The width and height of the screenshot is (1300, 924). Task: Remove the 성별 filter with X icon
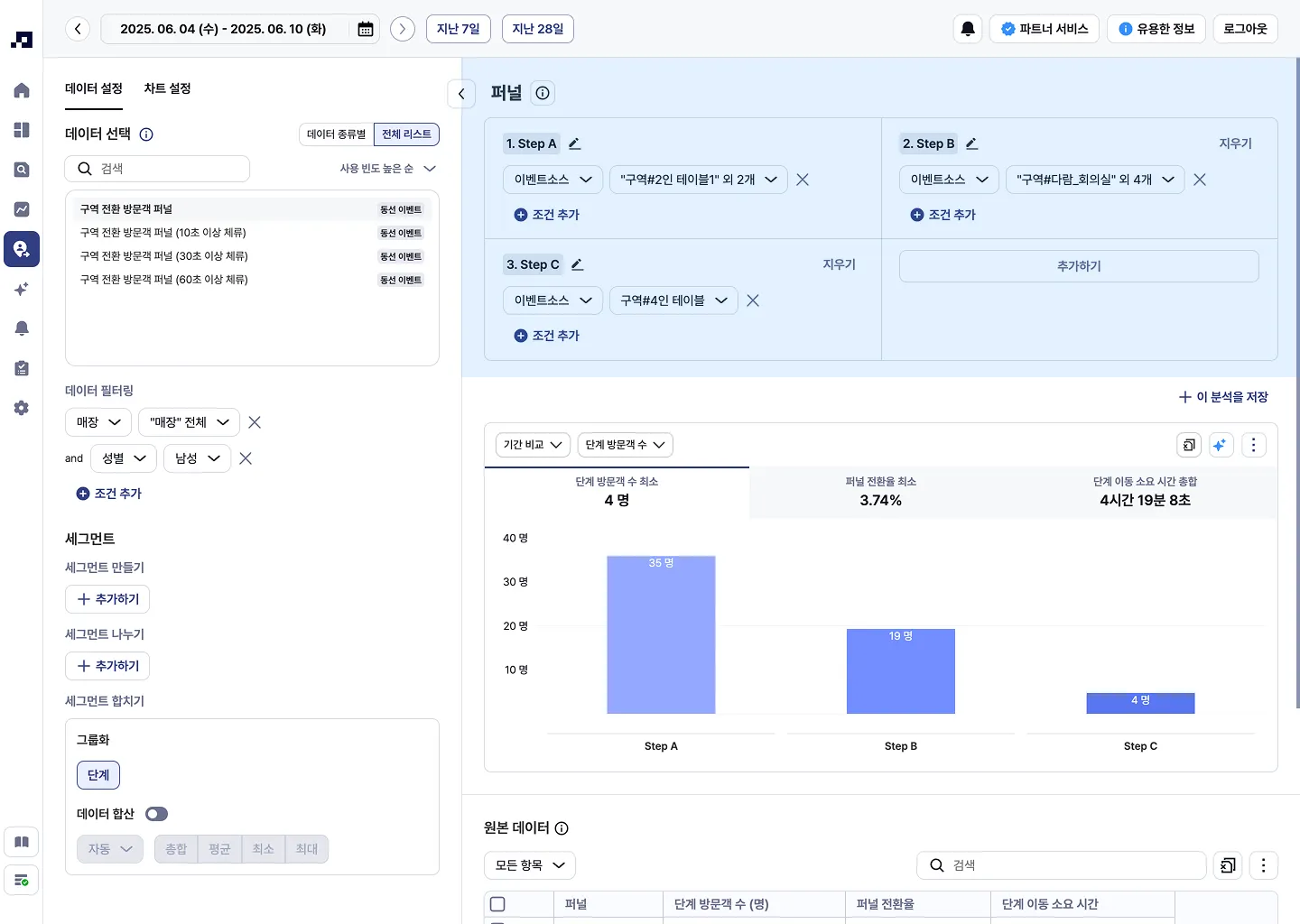click(246, 458)
